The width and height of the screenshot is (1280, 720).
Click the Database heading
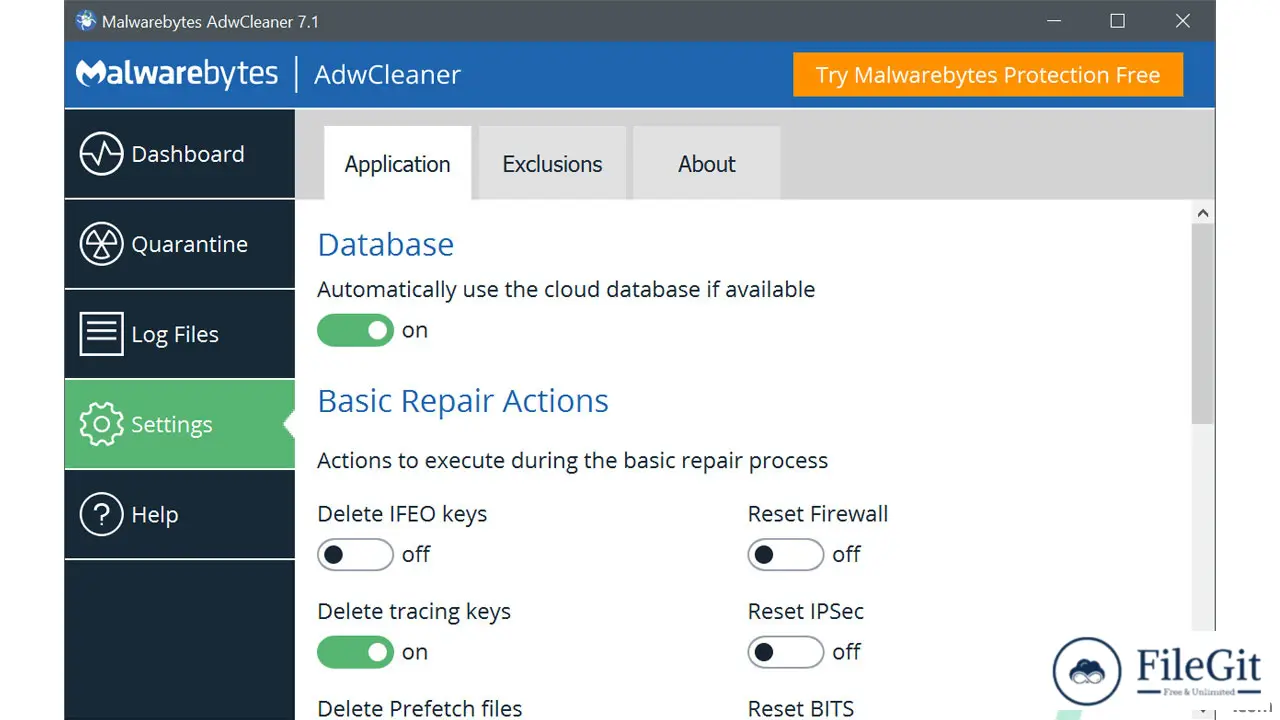pyautogui.click(x=386, y=244)
